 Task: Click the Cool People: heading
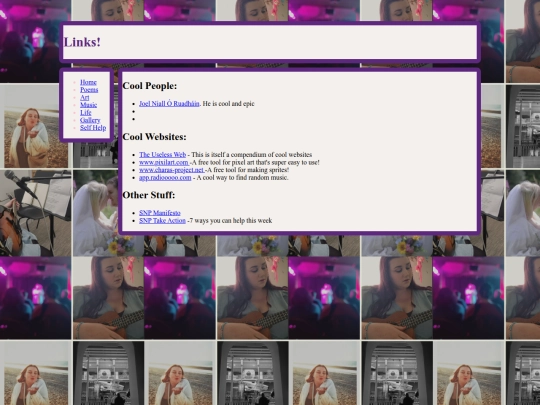point(149,86)
